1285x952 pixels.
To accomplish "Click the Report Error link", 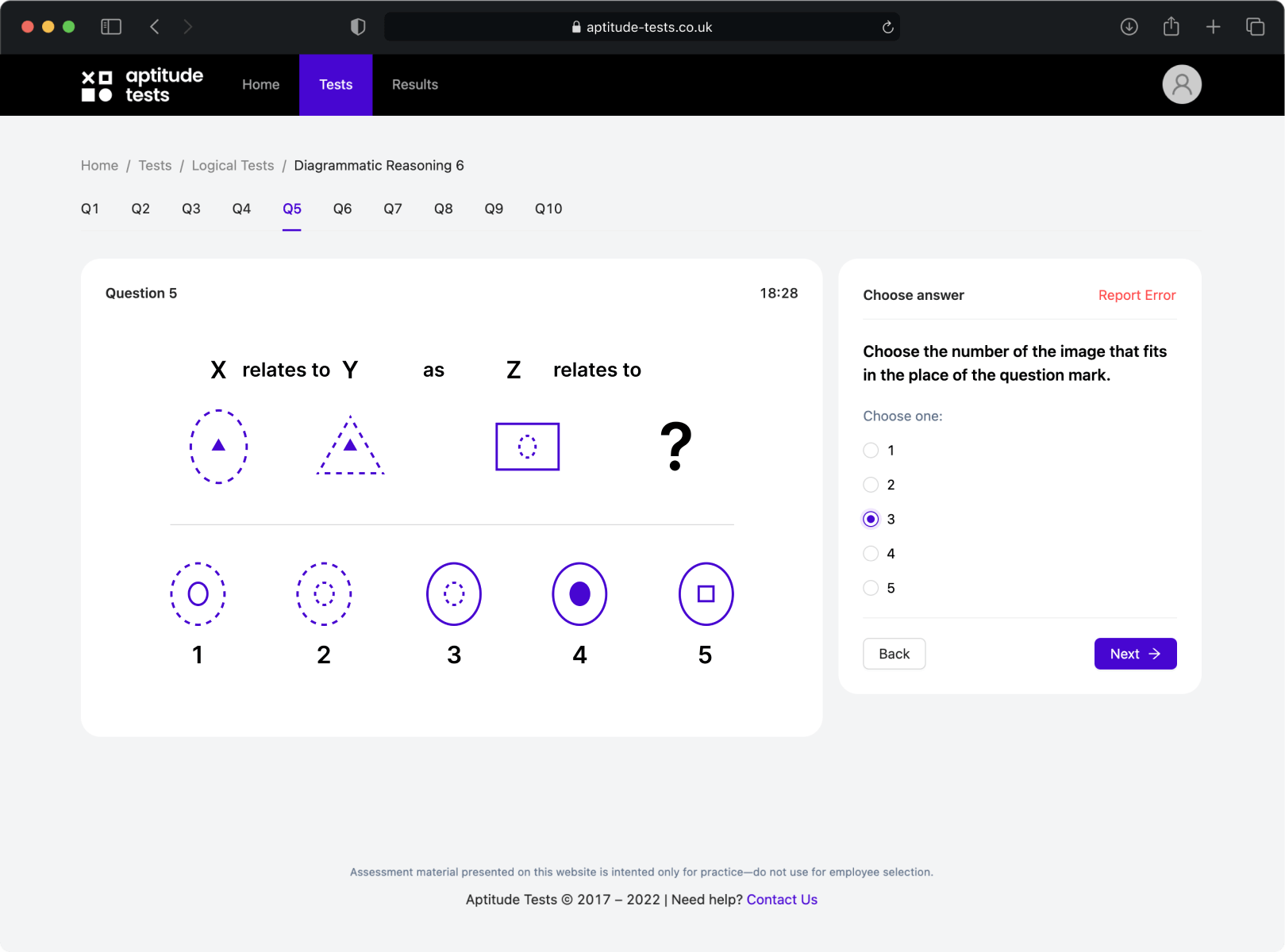I will pos(1137,294).
